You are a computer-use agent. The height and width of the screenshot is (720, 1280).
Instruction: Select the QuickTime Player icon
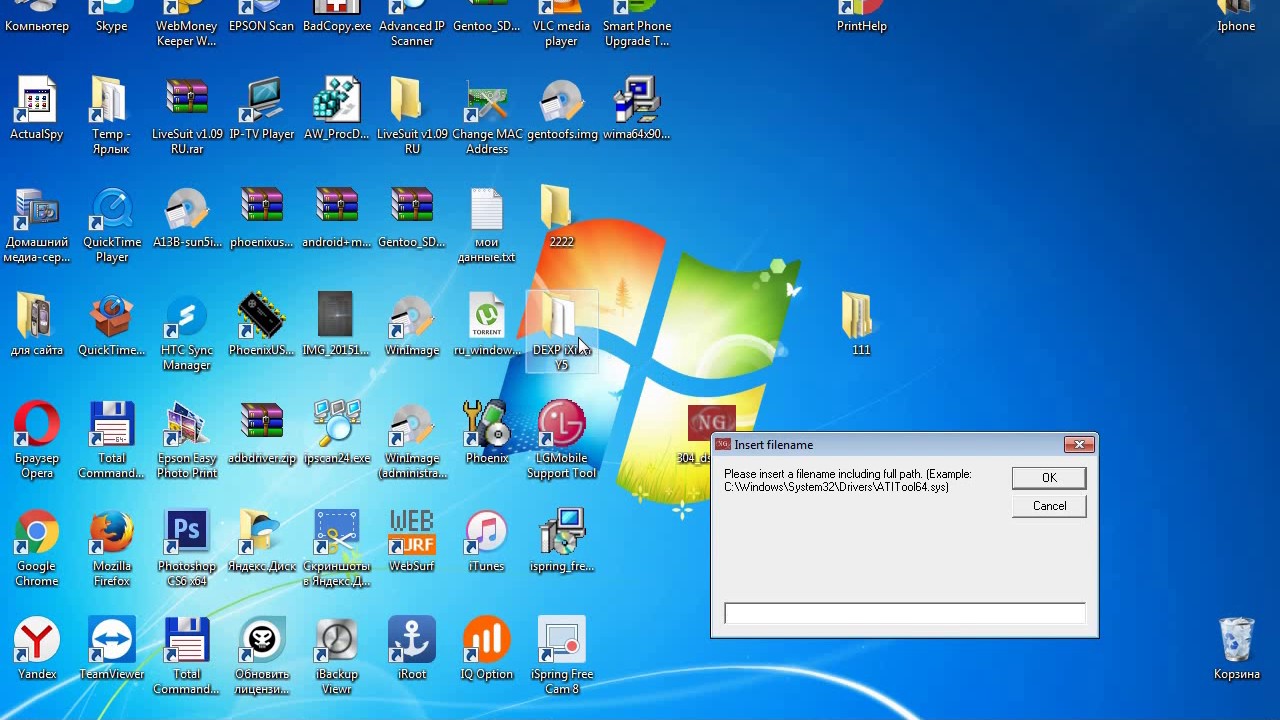(x=112, y=224)
